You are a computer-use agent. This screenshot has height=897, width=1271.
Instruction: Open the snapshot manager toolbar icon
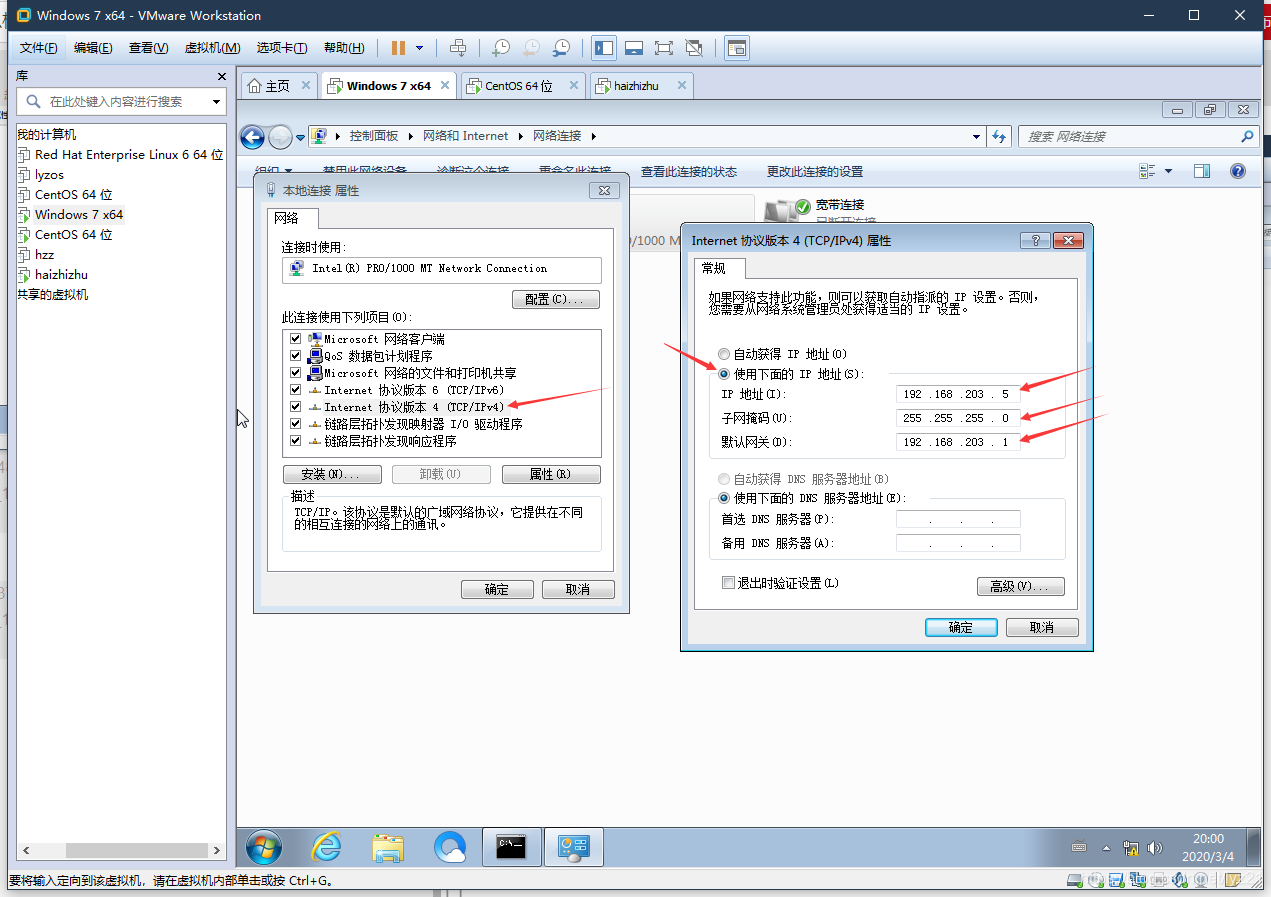[x=562, y=48]
